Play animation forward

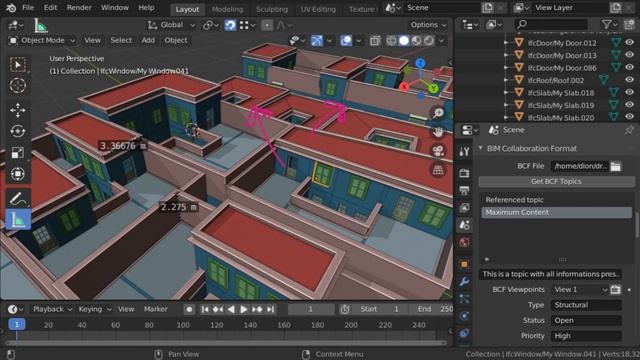click(244, 309)
